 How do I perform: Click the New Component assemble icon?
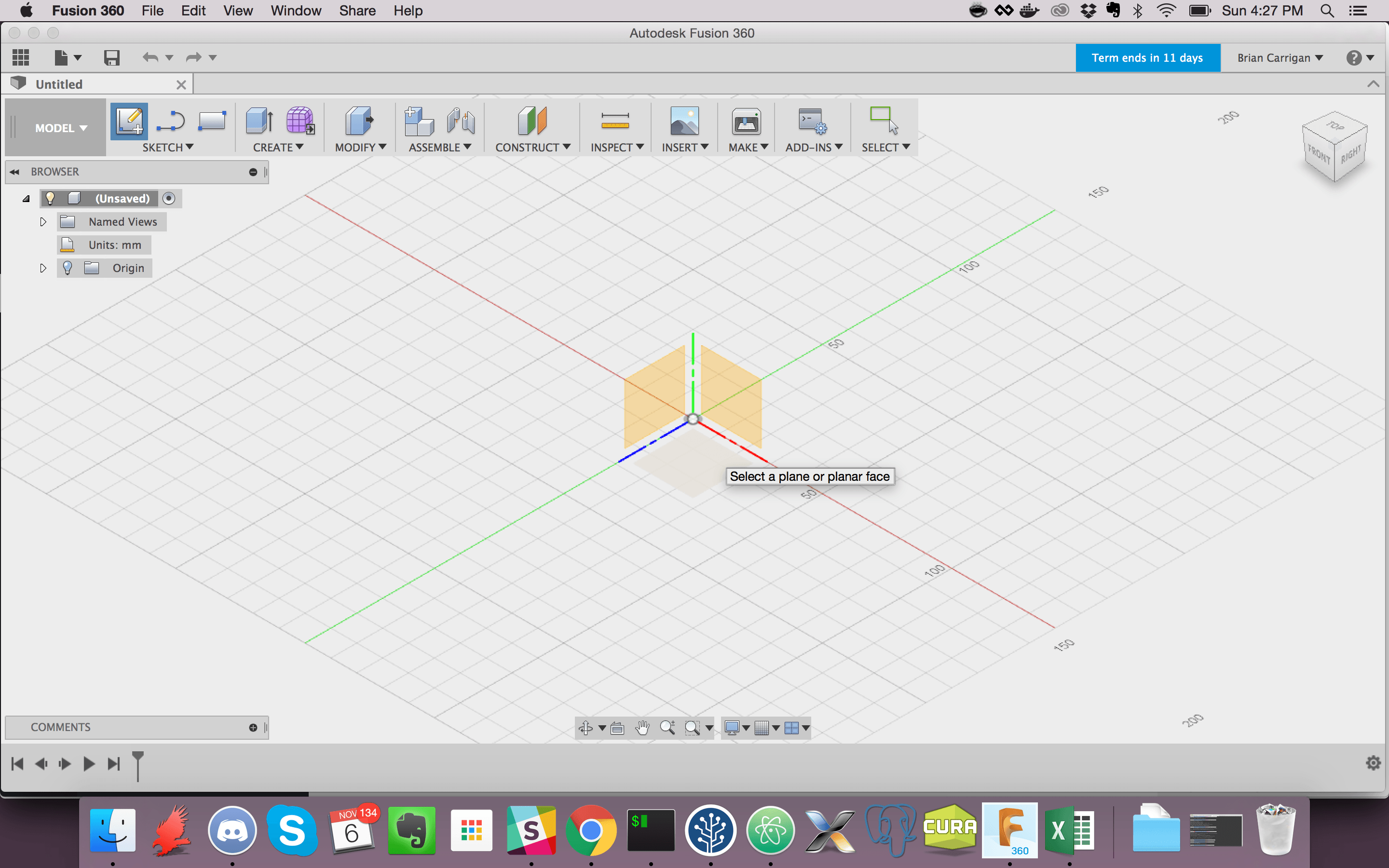(419, 121)
